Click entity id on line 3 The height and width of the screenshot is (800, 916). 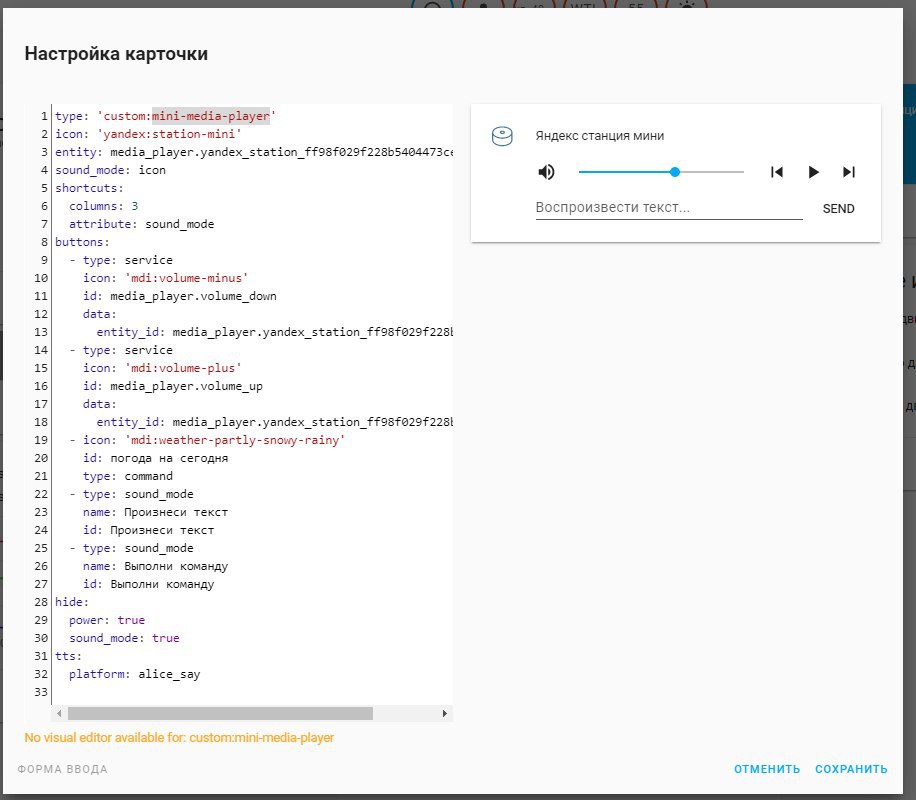click(x=282, y=152)
